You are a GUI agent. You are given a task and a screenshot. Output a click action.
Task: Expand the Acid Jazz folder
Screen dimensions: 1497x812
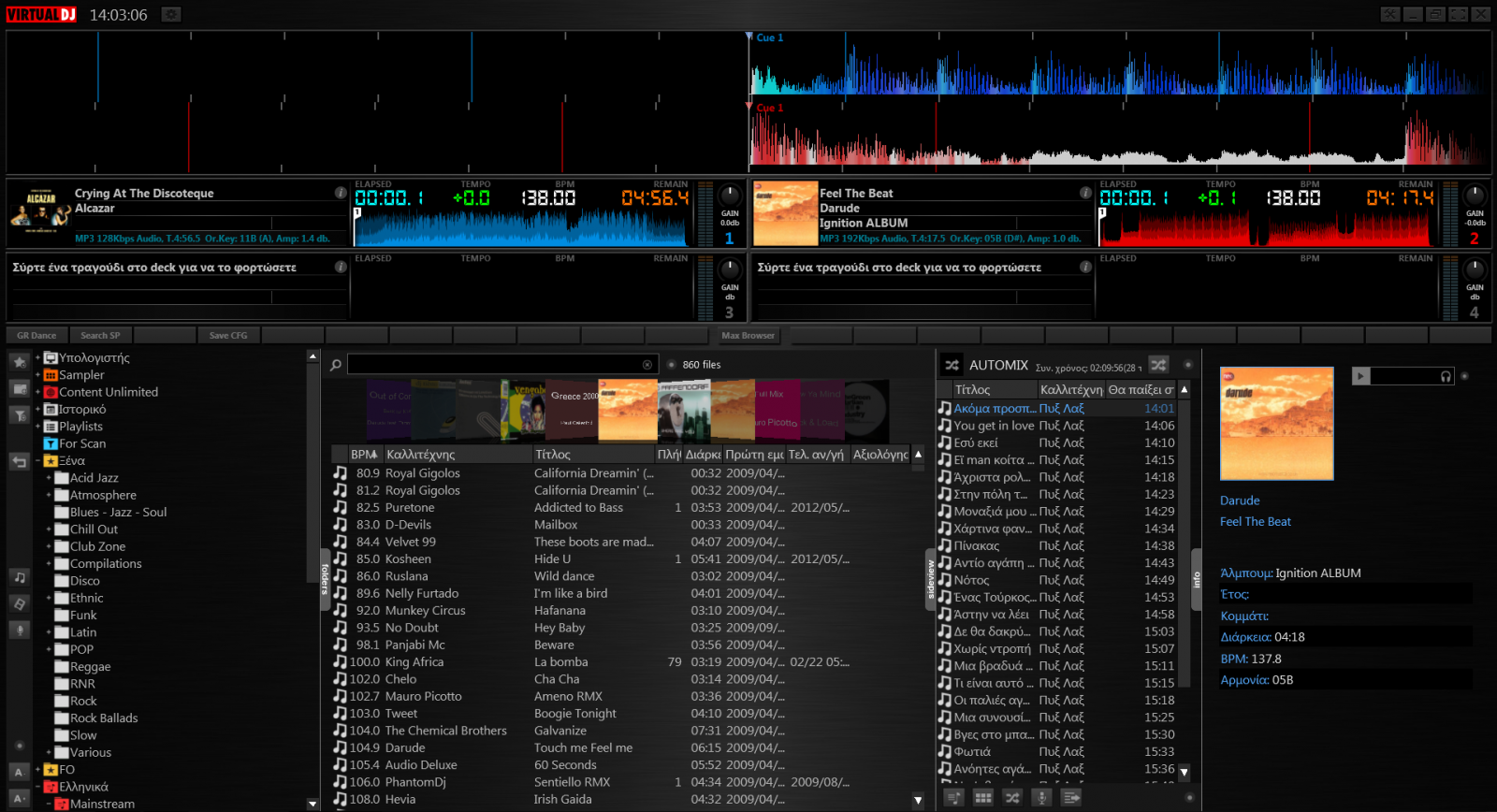pyautogui.click(x=49, y=478)
